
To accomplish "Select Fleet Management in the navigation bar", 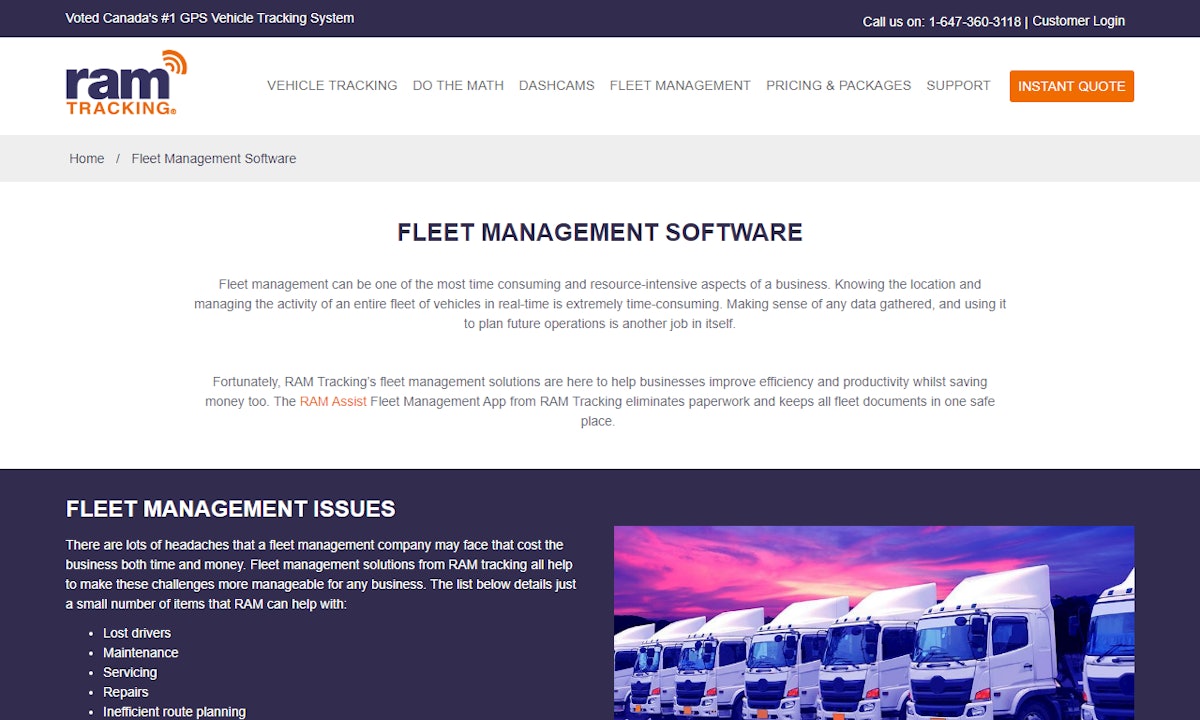I will click(680, 86).
